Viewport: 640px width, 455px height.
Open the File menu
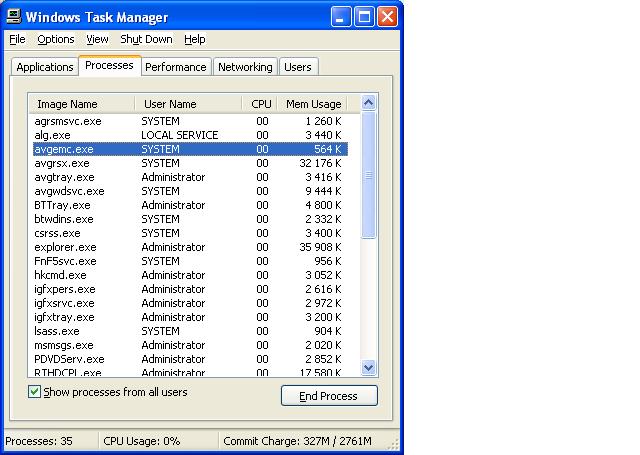[x=17, y=39]
